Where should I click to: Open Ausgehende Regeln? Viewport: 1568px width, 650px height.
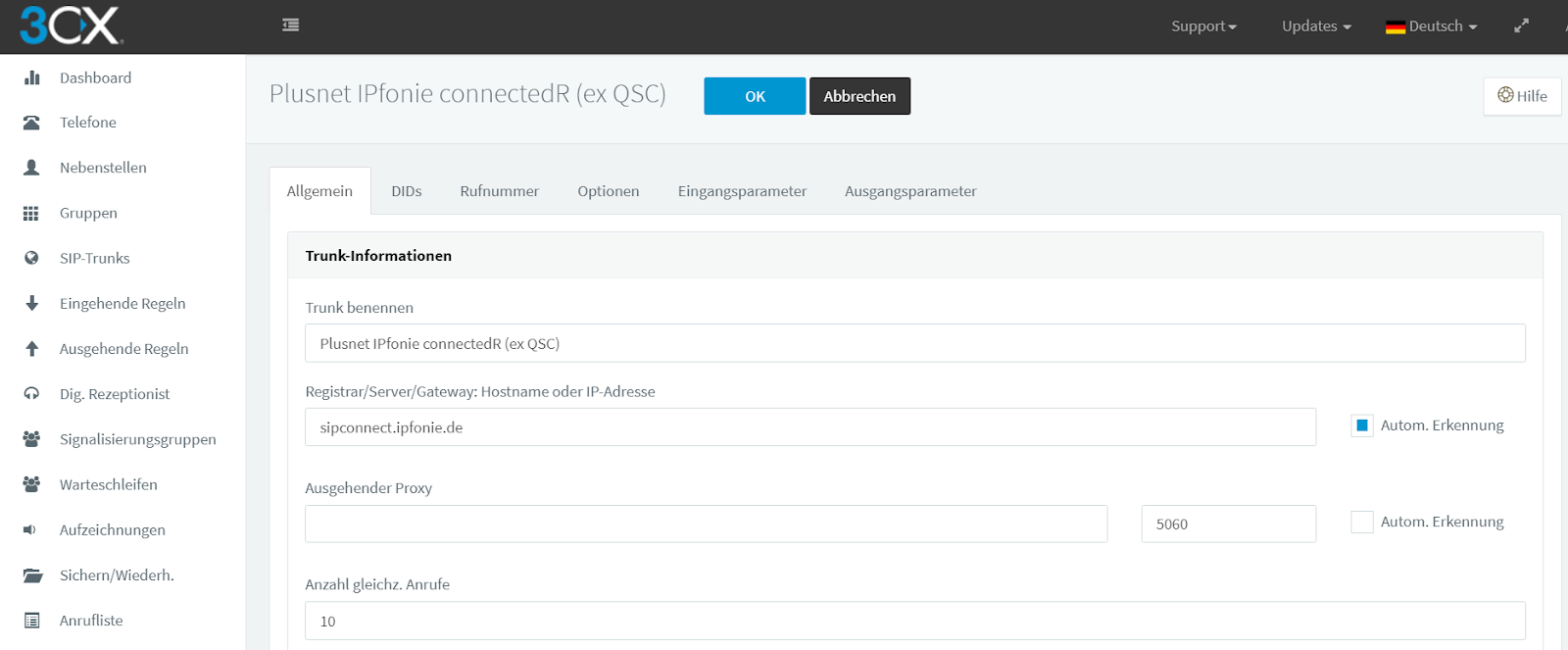click(x=123, y=348)
